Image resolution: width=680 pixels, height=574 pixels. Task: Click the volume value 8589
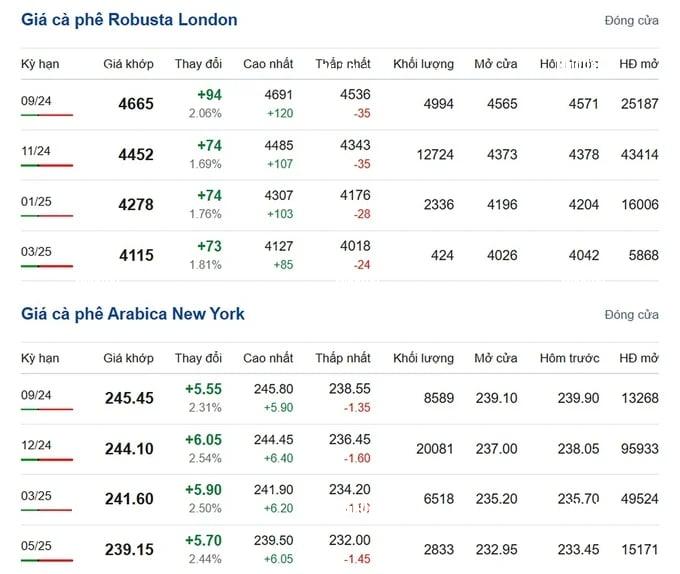[438, 398]
